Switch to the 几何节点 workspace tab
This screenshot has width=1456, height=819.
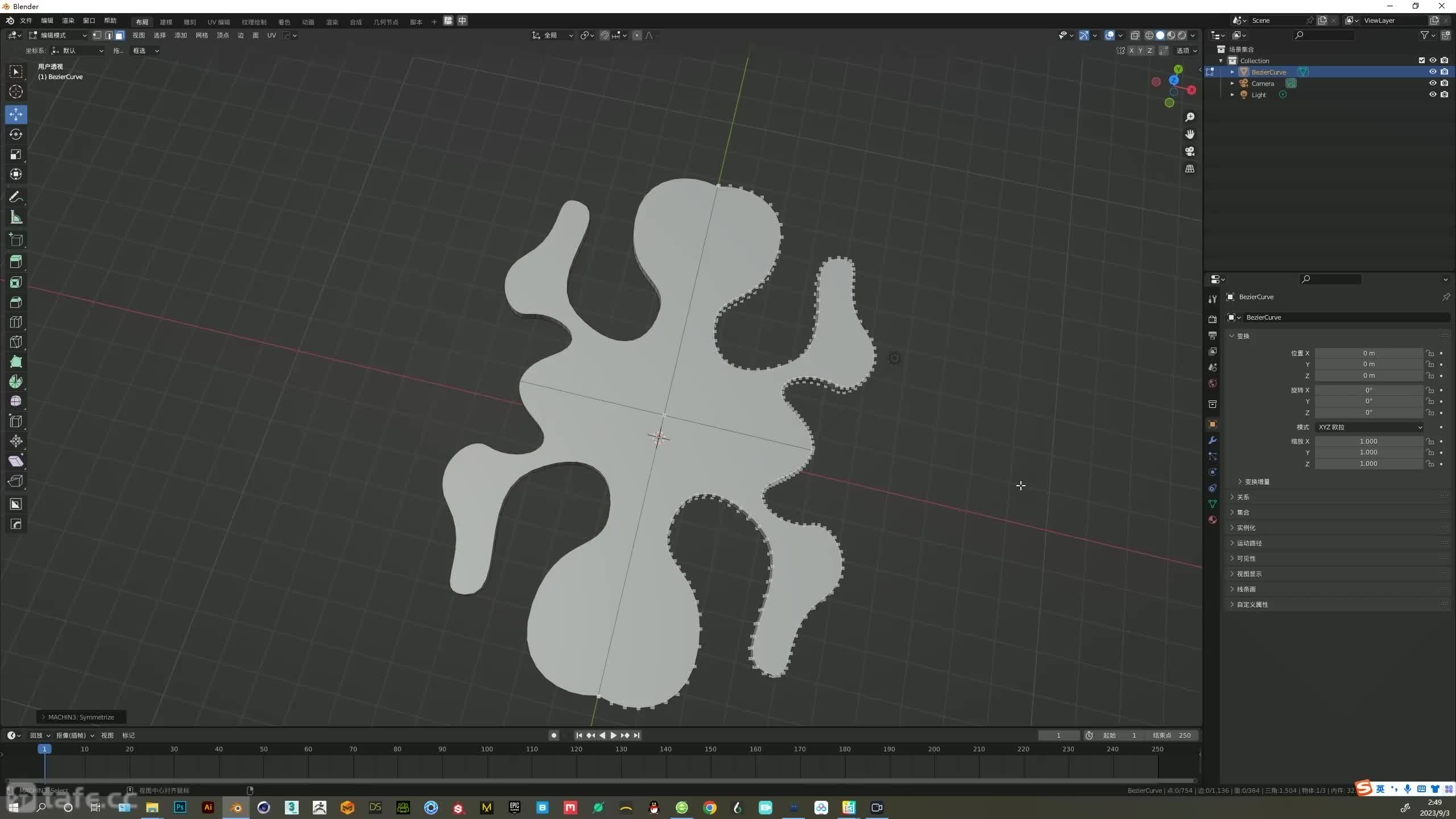[x=386, y=22]
